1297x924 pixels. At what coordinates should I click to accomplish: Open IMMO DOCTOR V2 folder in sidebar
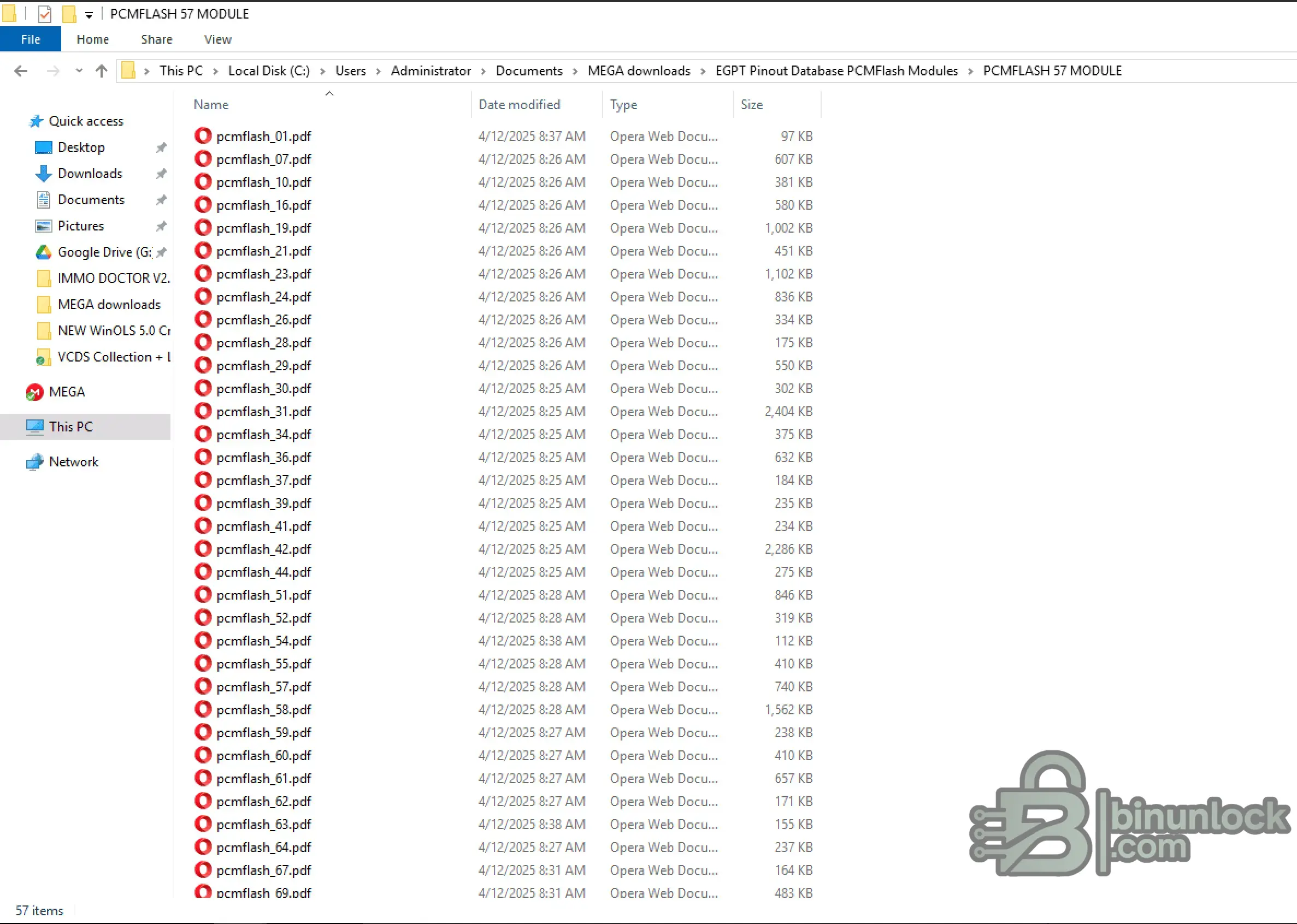pos(114,278)
